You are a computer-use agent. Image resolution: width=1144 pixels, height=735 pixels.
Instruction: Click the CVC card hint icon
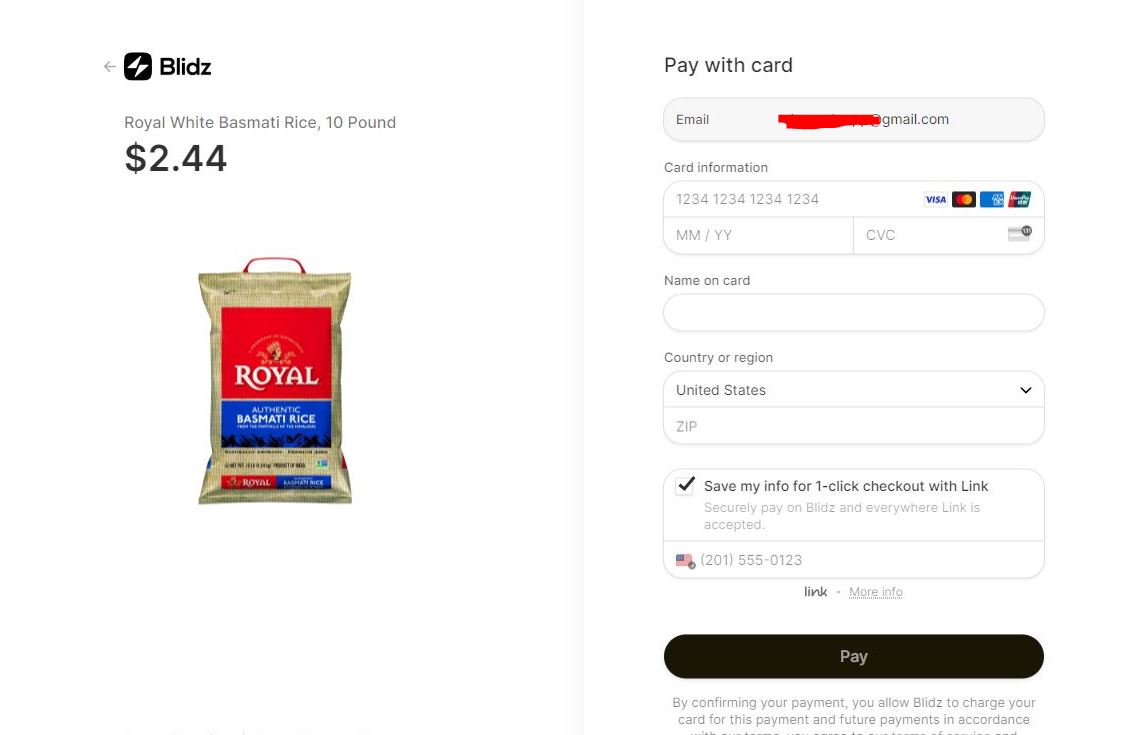[1019, 234]
